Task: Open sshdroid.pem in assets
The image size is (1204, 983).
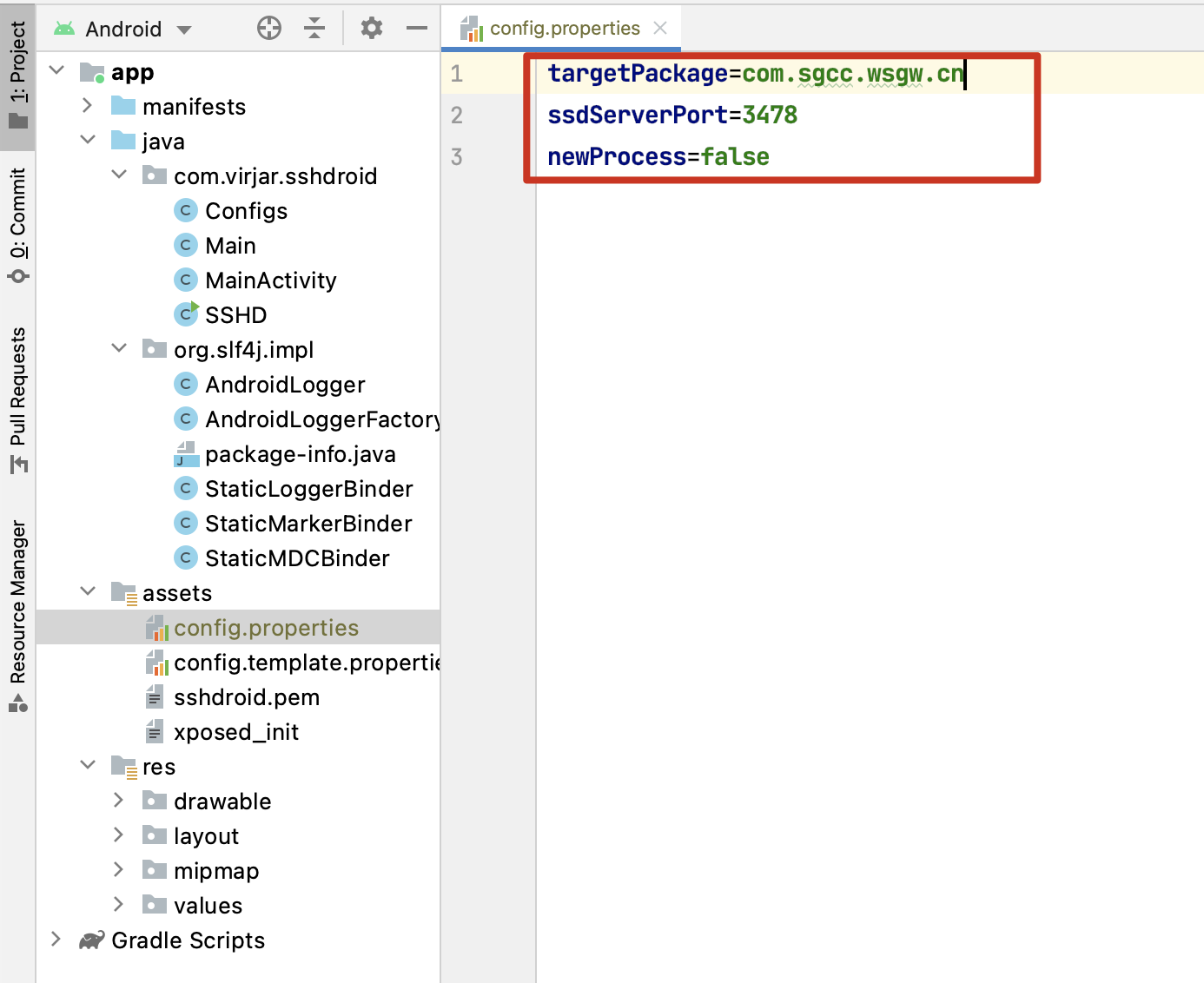Action: coord(246,697)
